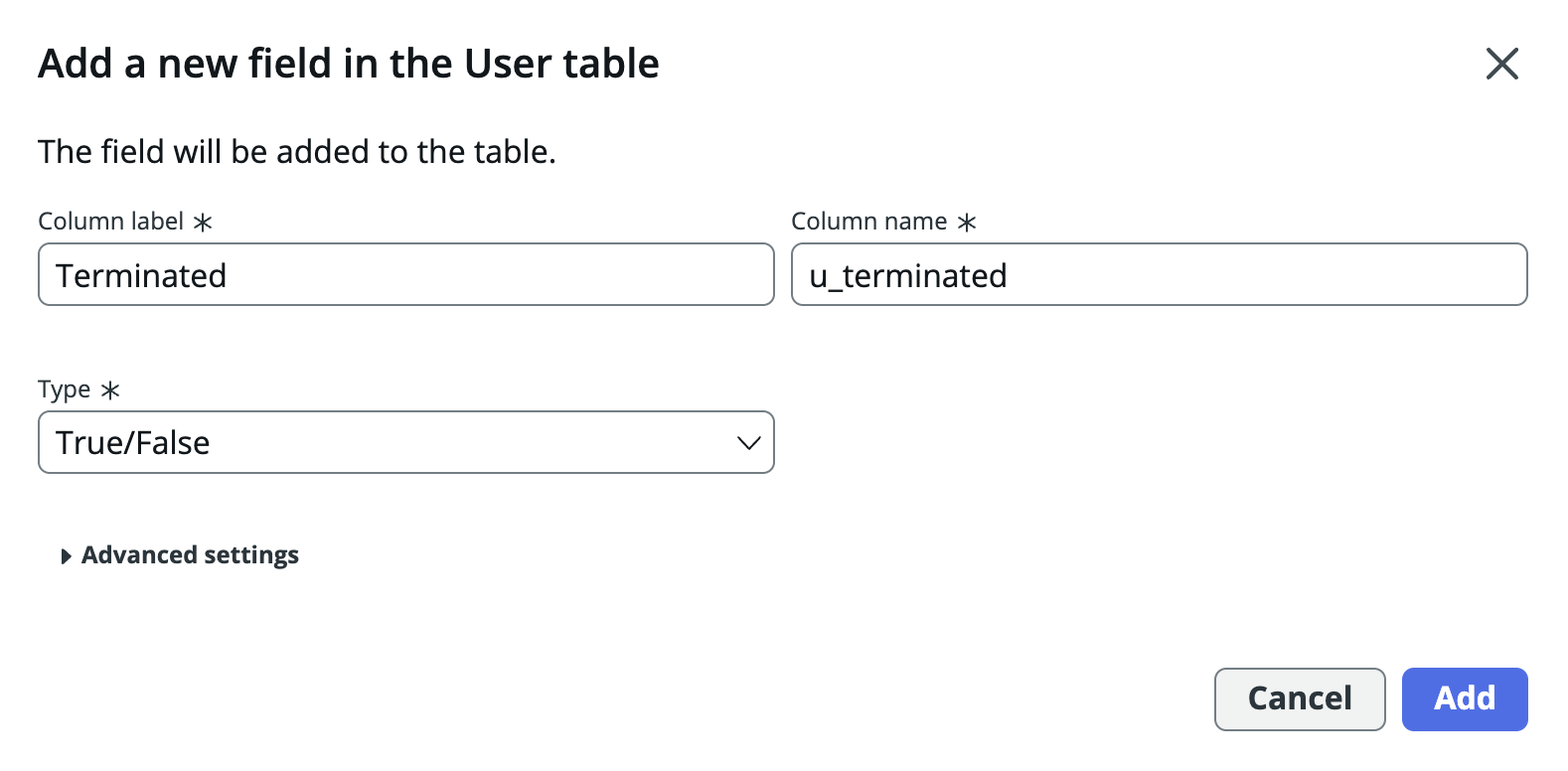The image size is (1568, 771).
Task: Click the required asterisk beside Type
Action: 110,390
